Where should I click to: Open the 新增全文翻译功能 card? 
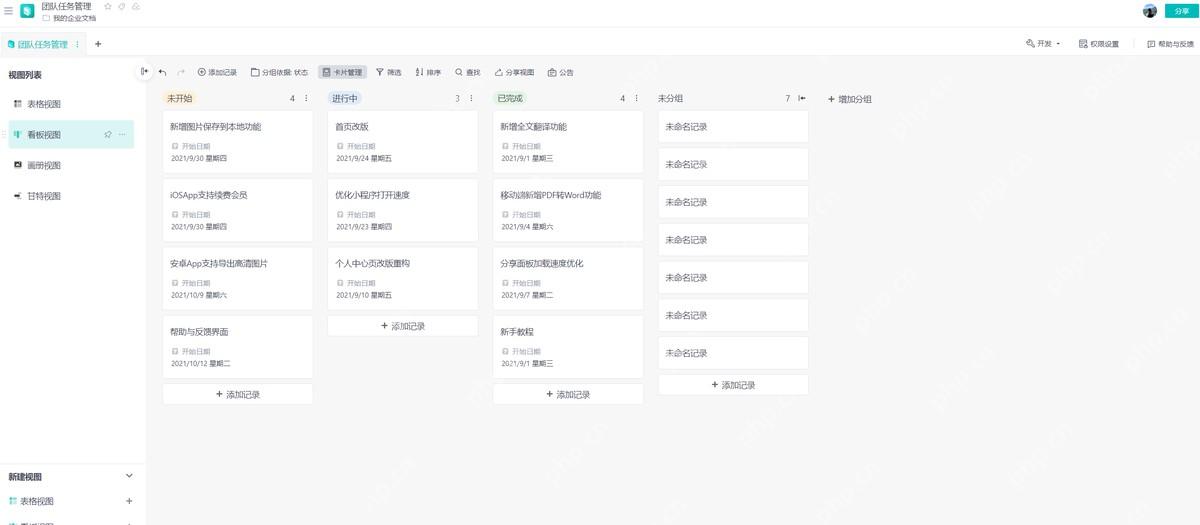(568, 141)
